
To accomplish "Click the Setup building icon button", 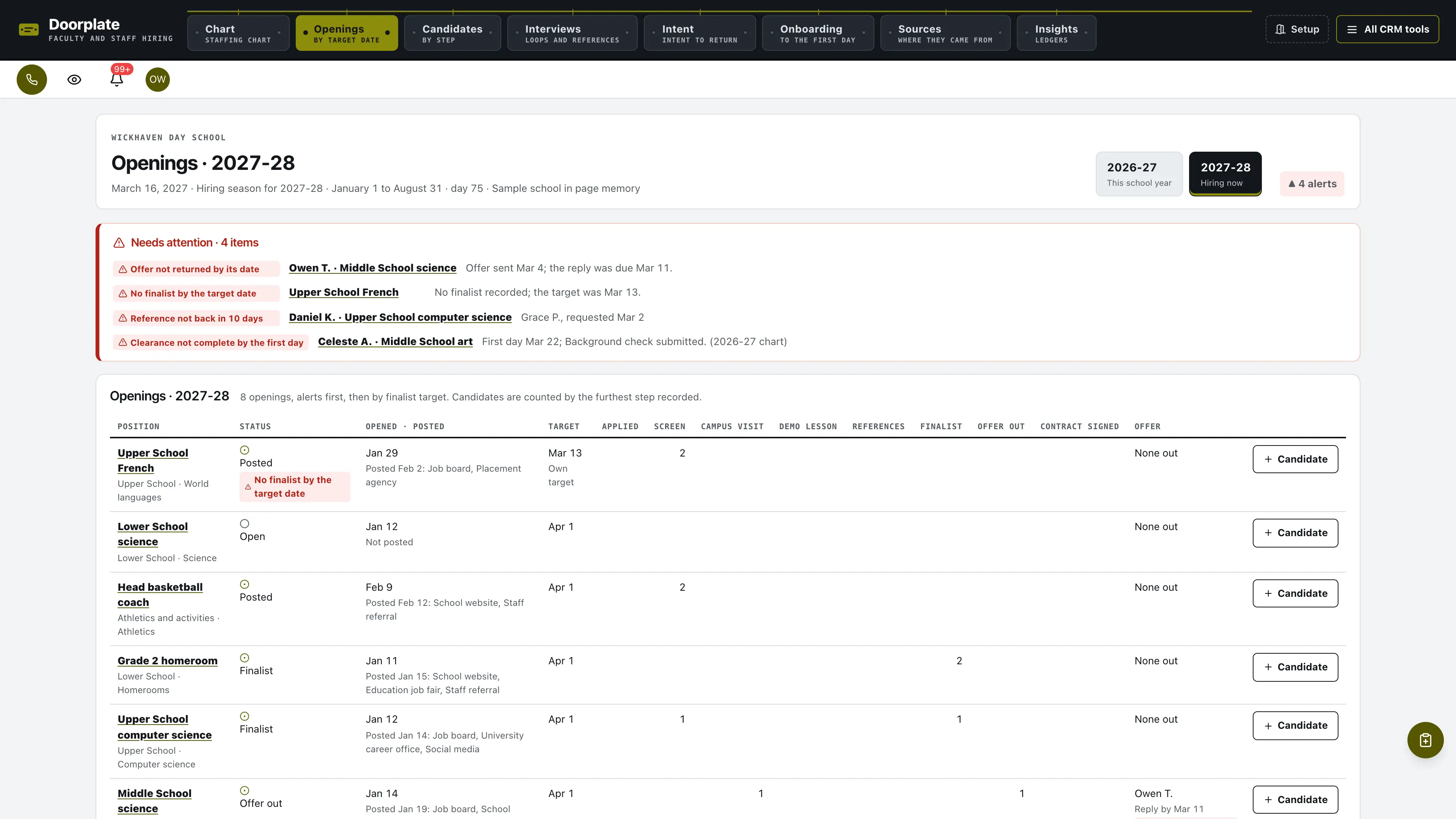I will [x=1297, y=30].
